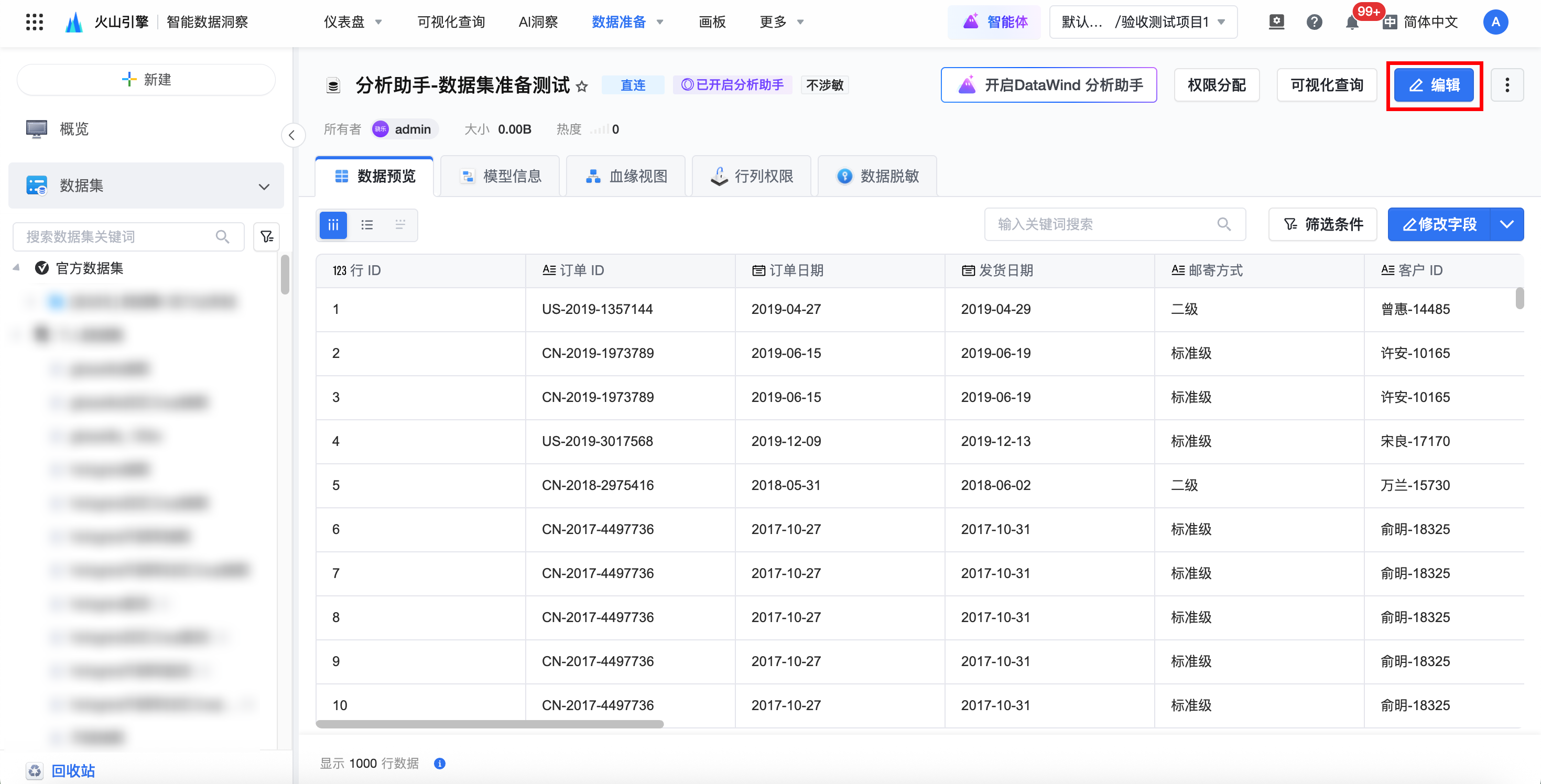
Task: Open the 回收站 link
Action: pyautogui.click(x=73, y=771)
